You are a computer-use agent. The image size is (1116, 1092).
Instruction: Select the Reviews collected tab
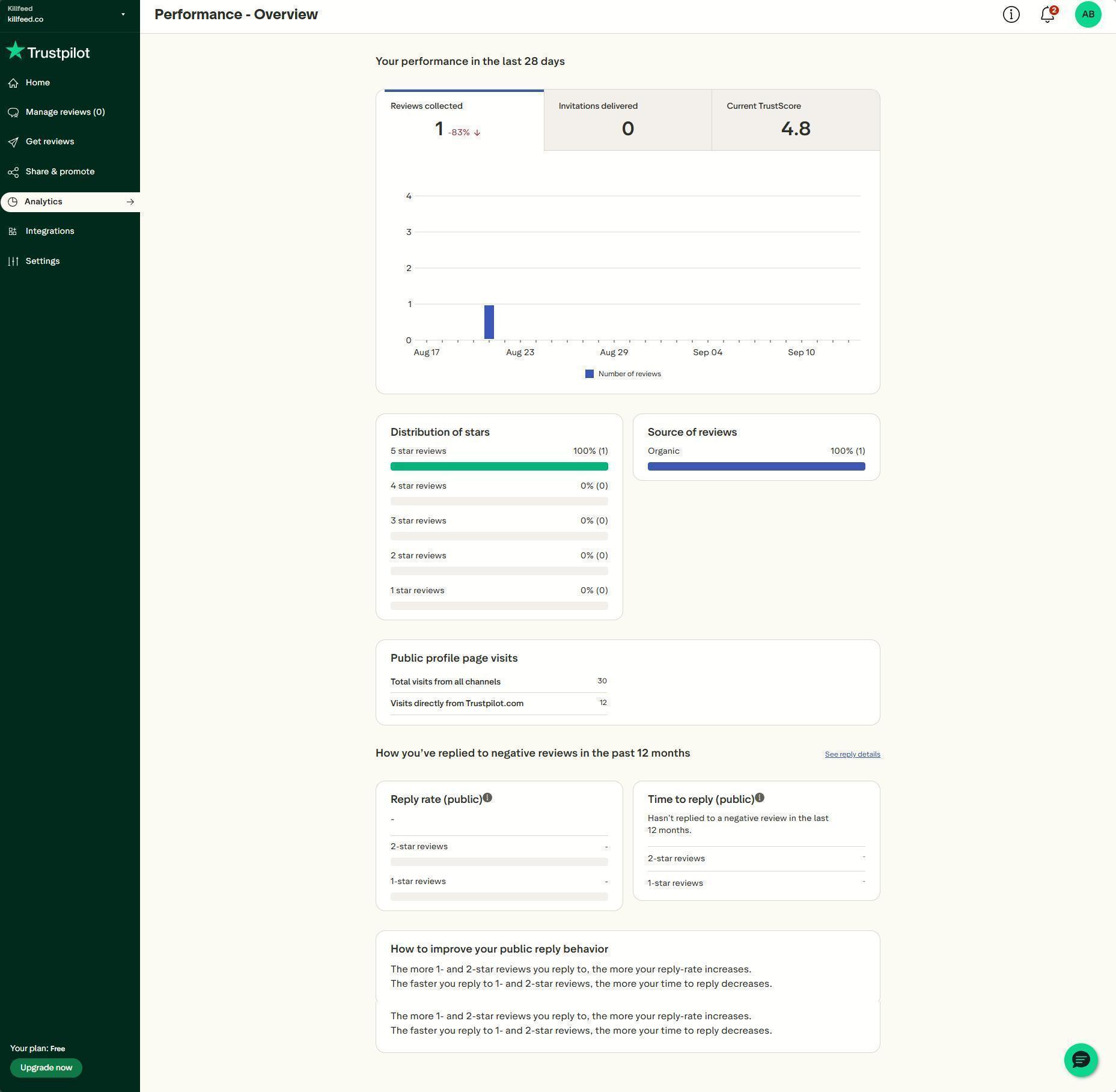click(x=460, y=120)
